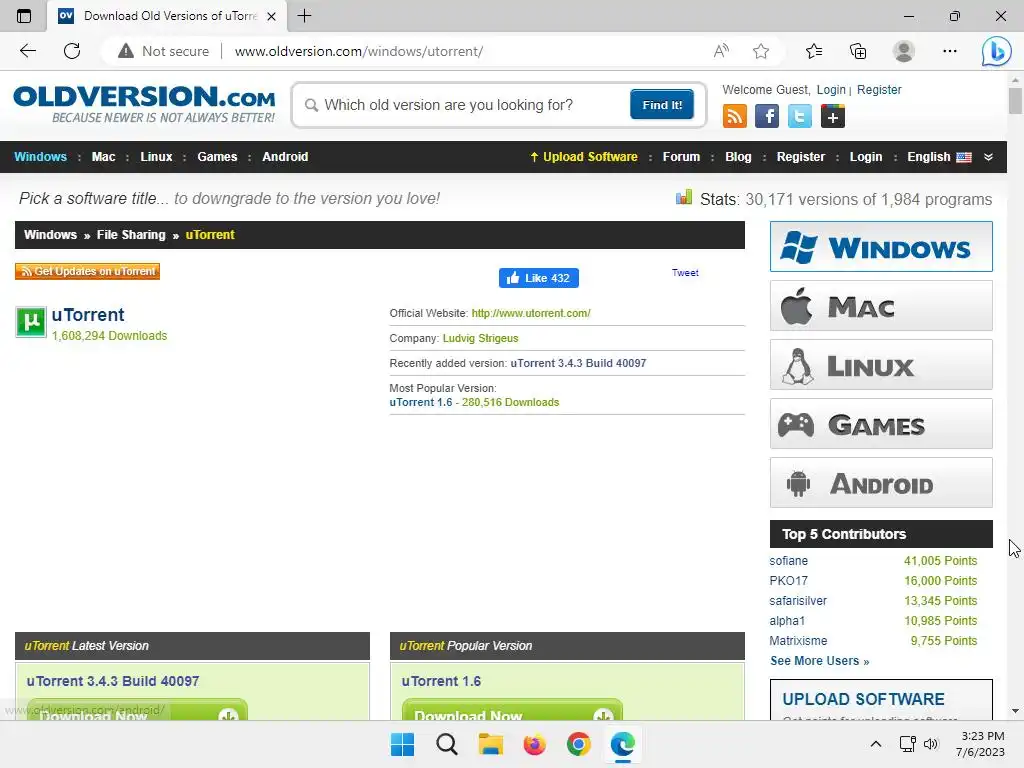Open Edge Settings and more menu
Screen dimensions: 1024x768
point(950,51)
